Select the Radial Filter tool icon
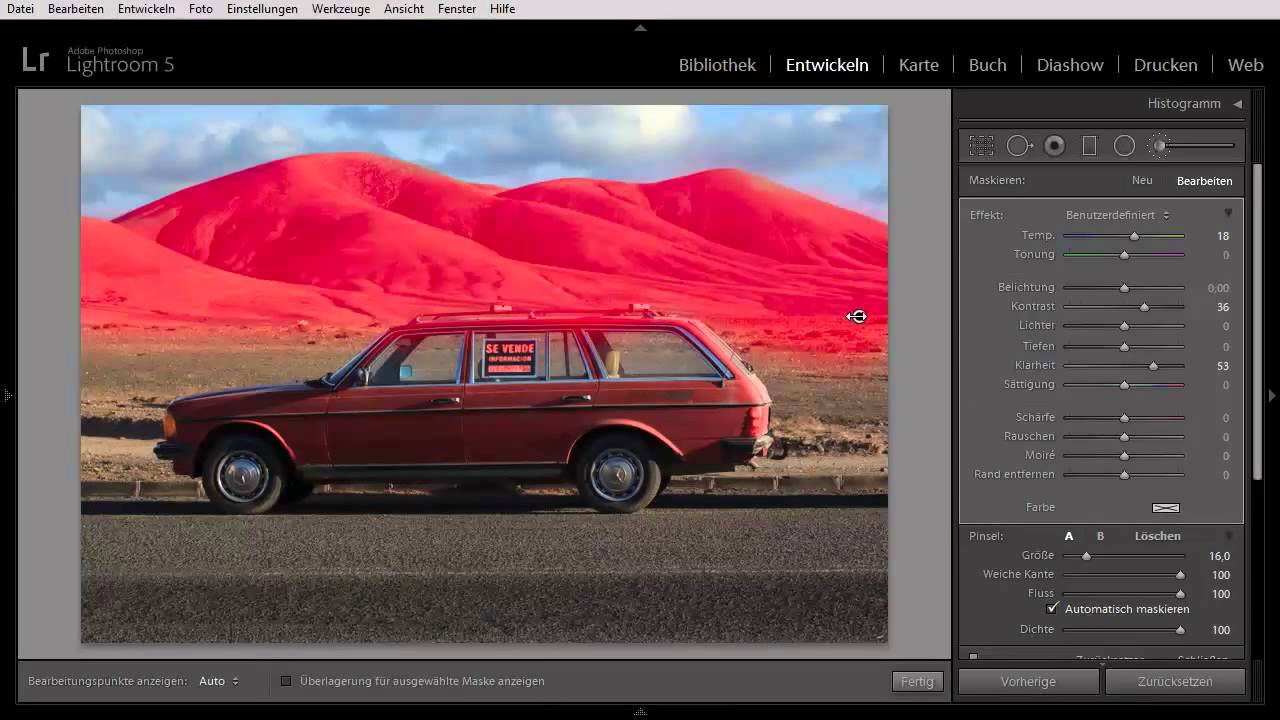 1124,146
